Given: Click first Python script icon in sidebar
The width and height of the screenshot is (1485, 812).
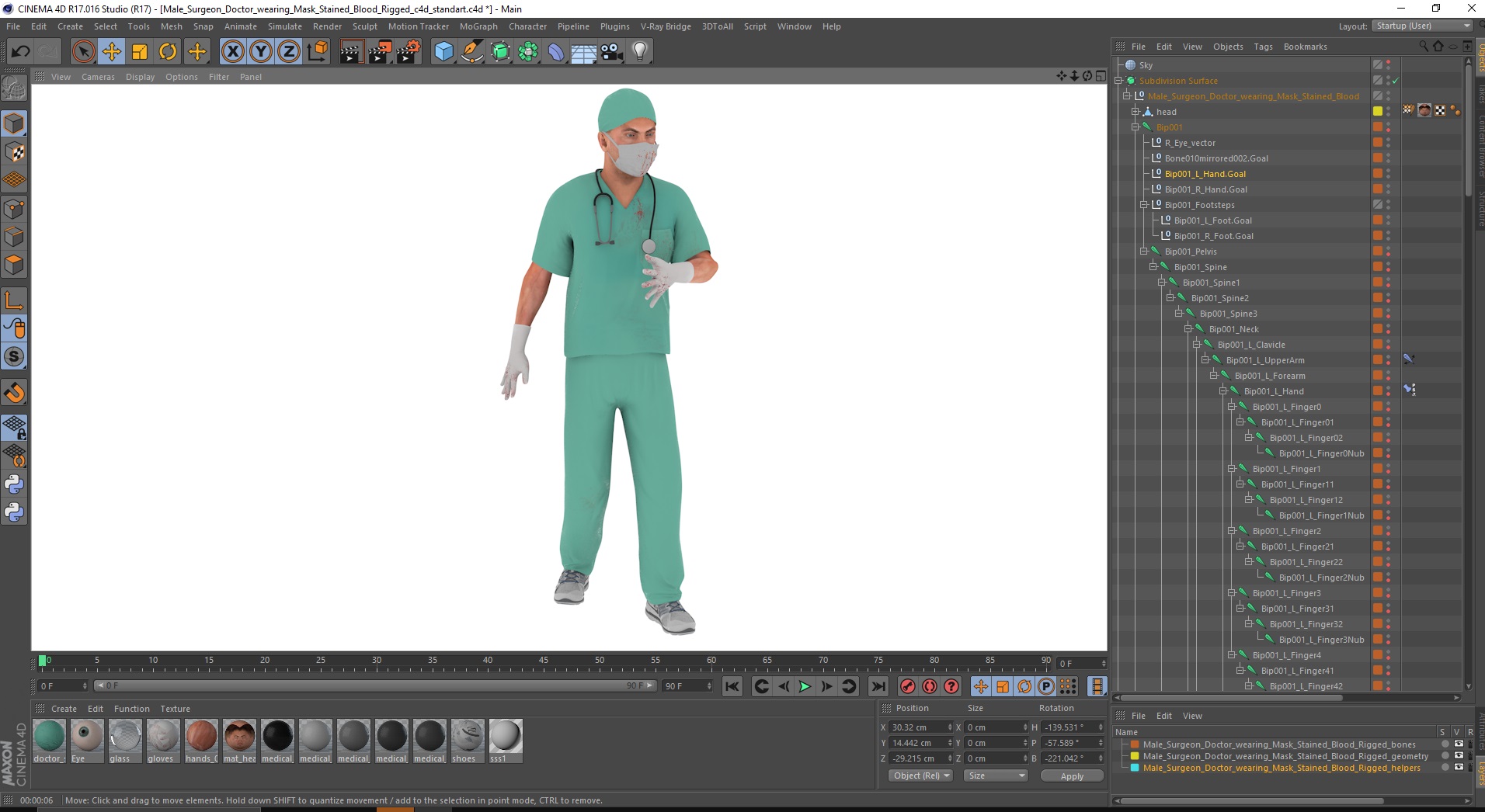Looking at the screenshot, I should pos(14,484).
